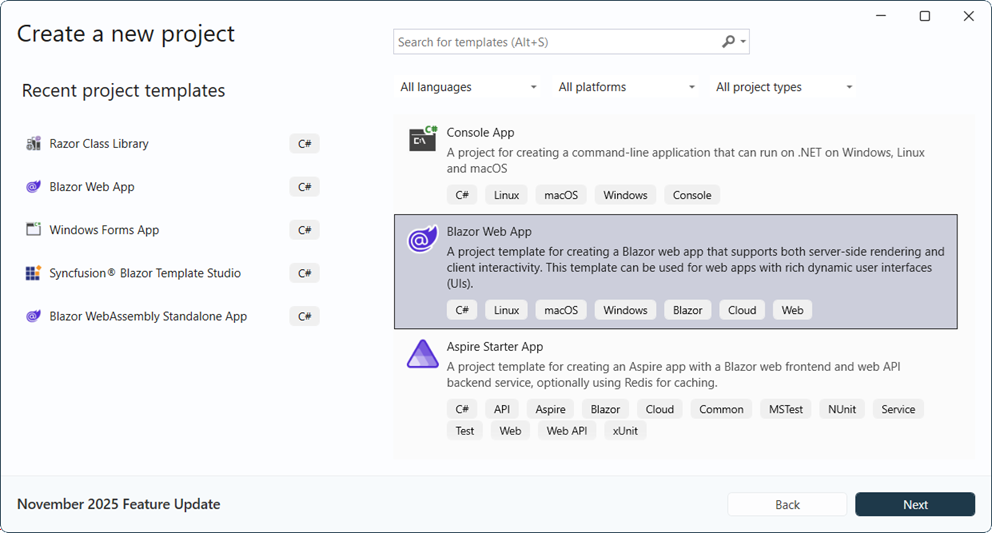Click the xUnit tag
The image size is (992, 533).
[x=625, y=430]
